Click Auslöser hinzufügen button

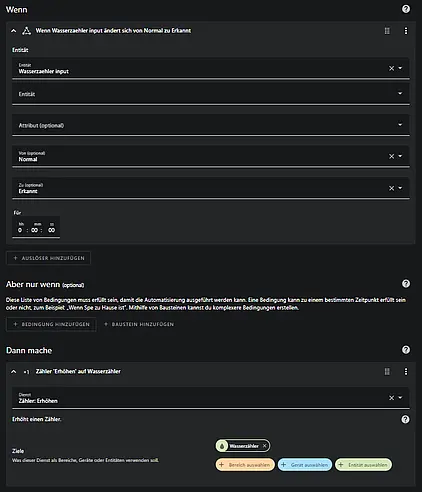pos(49,258)
